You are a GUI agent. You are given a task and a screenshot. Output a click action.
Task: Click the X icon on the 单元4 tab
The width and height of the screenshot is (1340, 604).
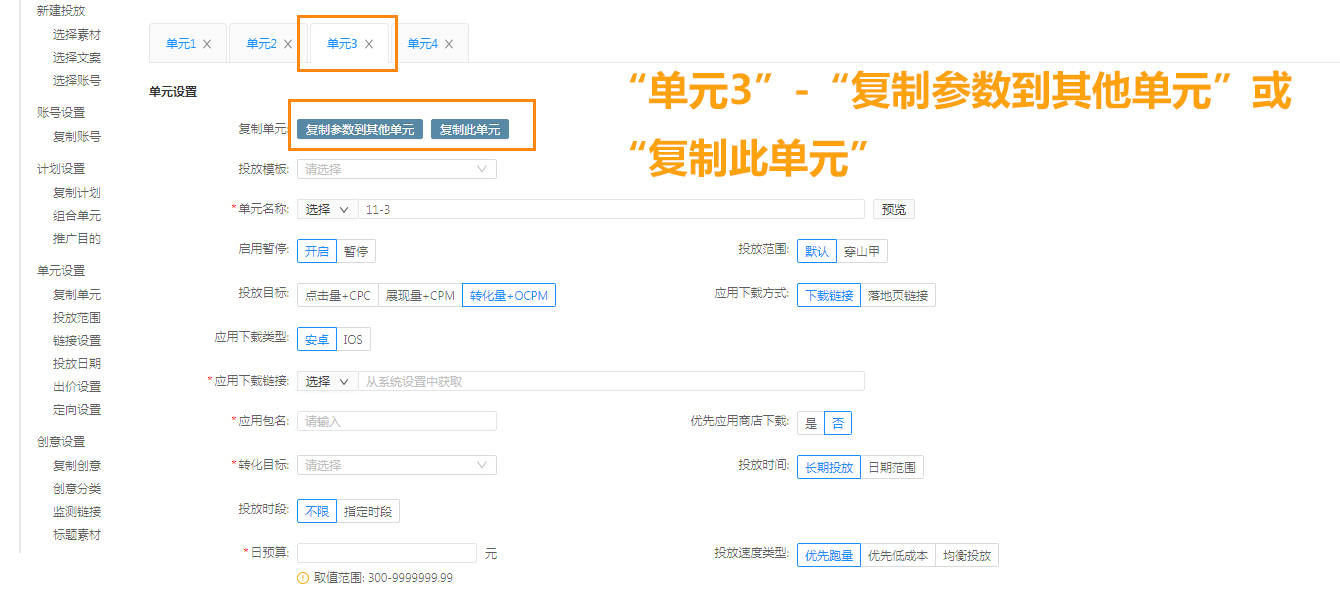pyautogui.click(x=449, y=44)
